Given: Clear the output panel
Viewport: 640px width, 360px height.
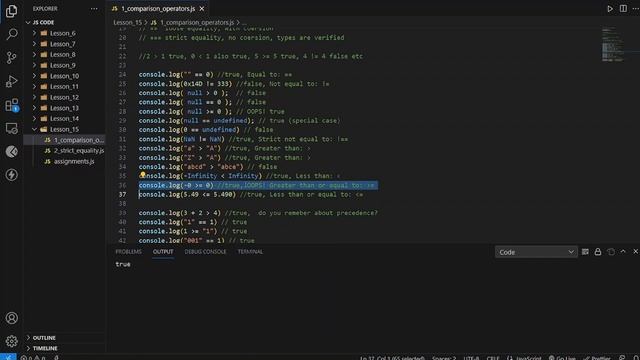Looking at the screenshot, I should (x=585, y=252).
